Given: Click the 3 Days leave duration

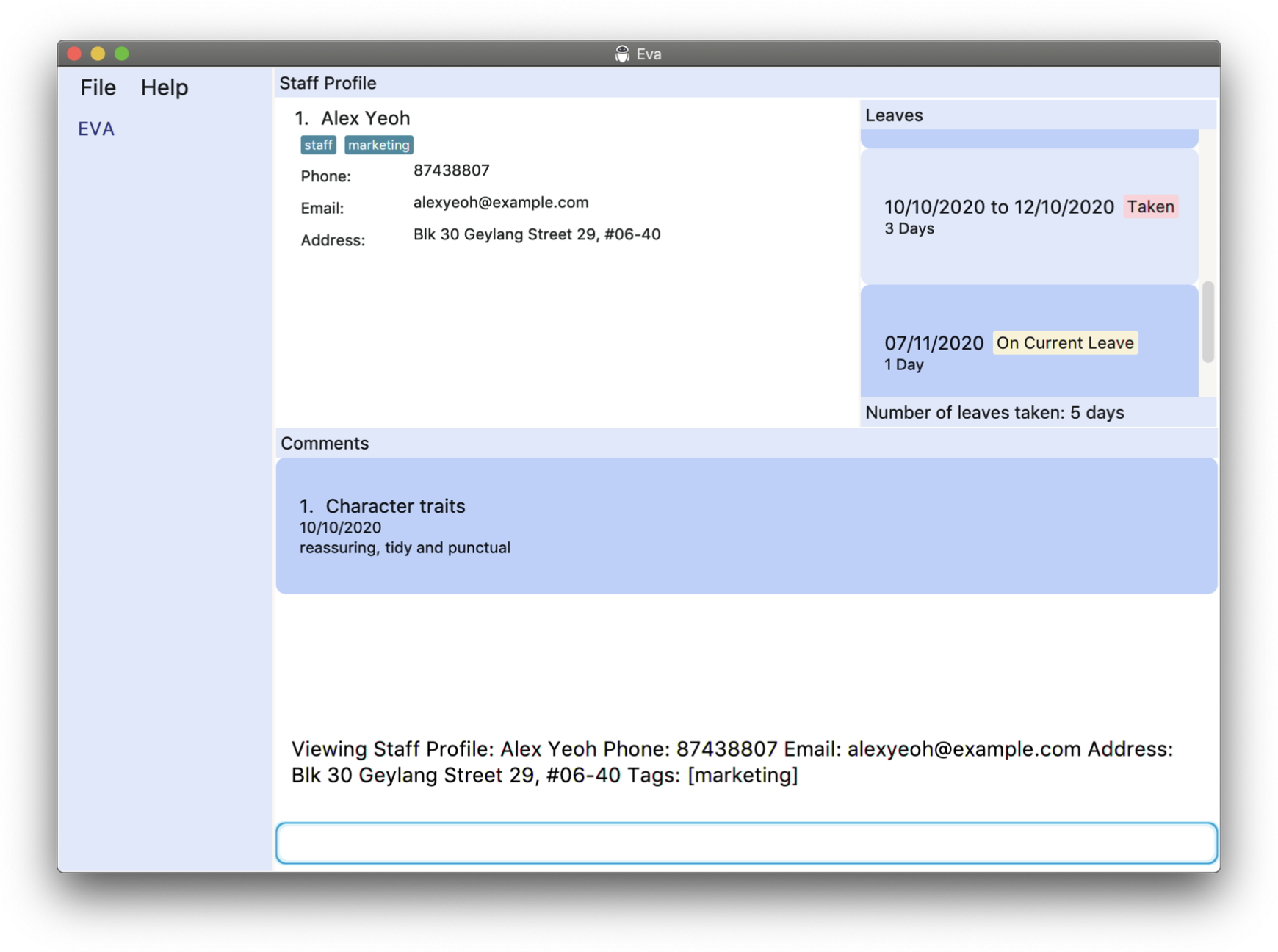Looking at the screenshot, I should click(x=909, y=228).
